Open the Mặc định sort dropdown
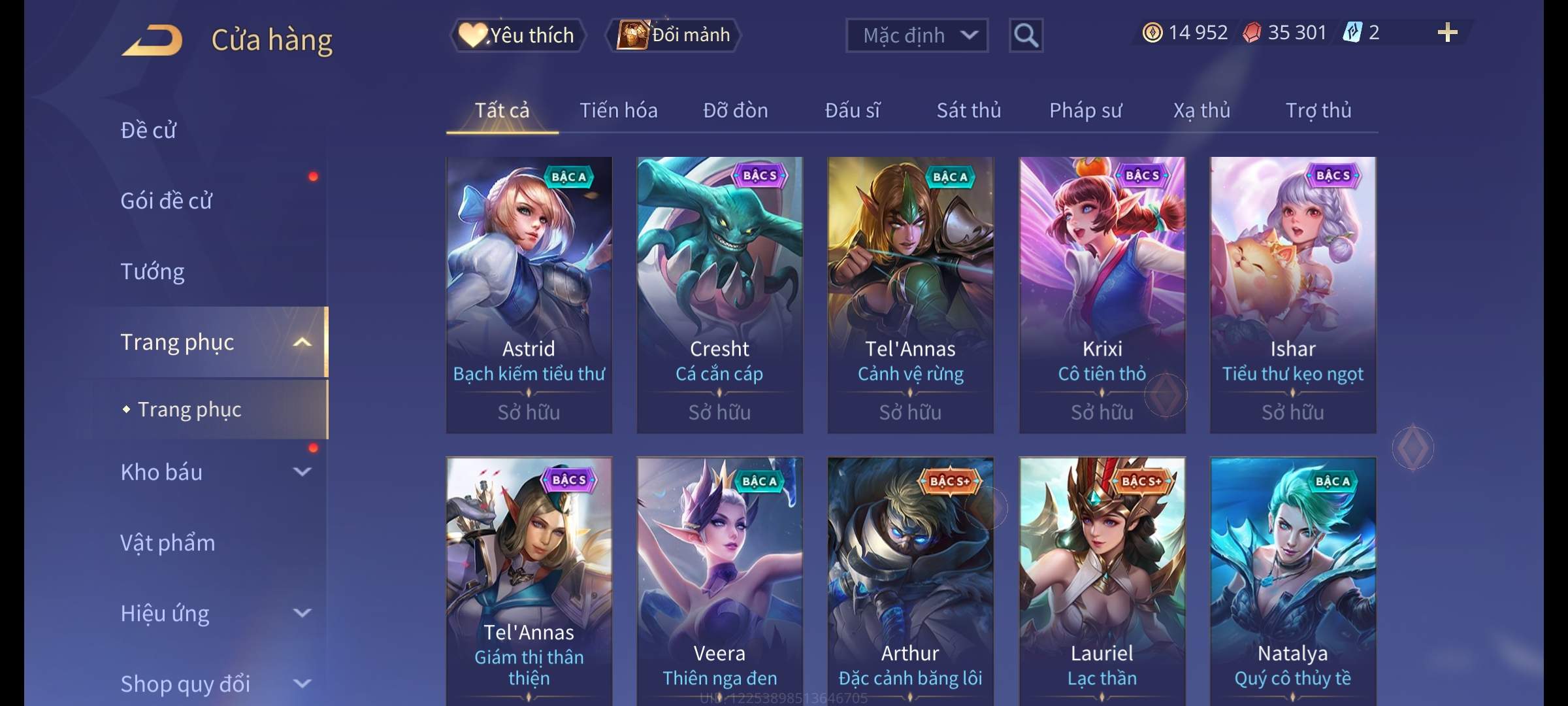This screenshot has width=1568, height=706. tap(917, 35)
